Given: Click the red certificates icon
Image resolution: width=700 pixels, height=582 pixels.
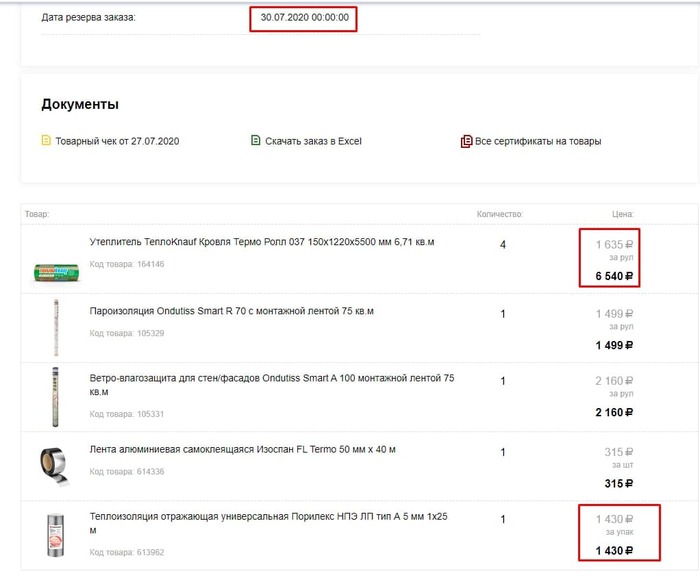Looking at the screenshot, I should [x=466, y=142].
